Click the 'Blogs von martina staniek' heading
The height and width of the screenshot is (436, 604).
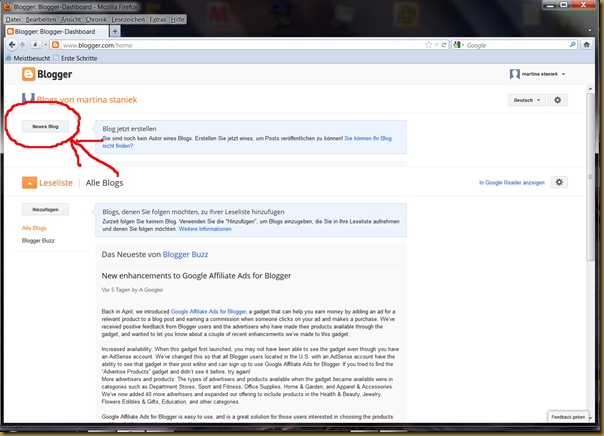(87, 100)
